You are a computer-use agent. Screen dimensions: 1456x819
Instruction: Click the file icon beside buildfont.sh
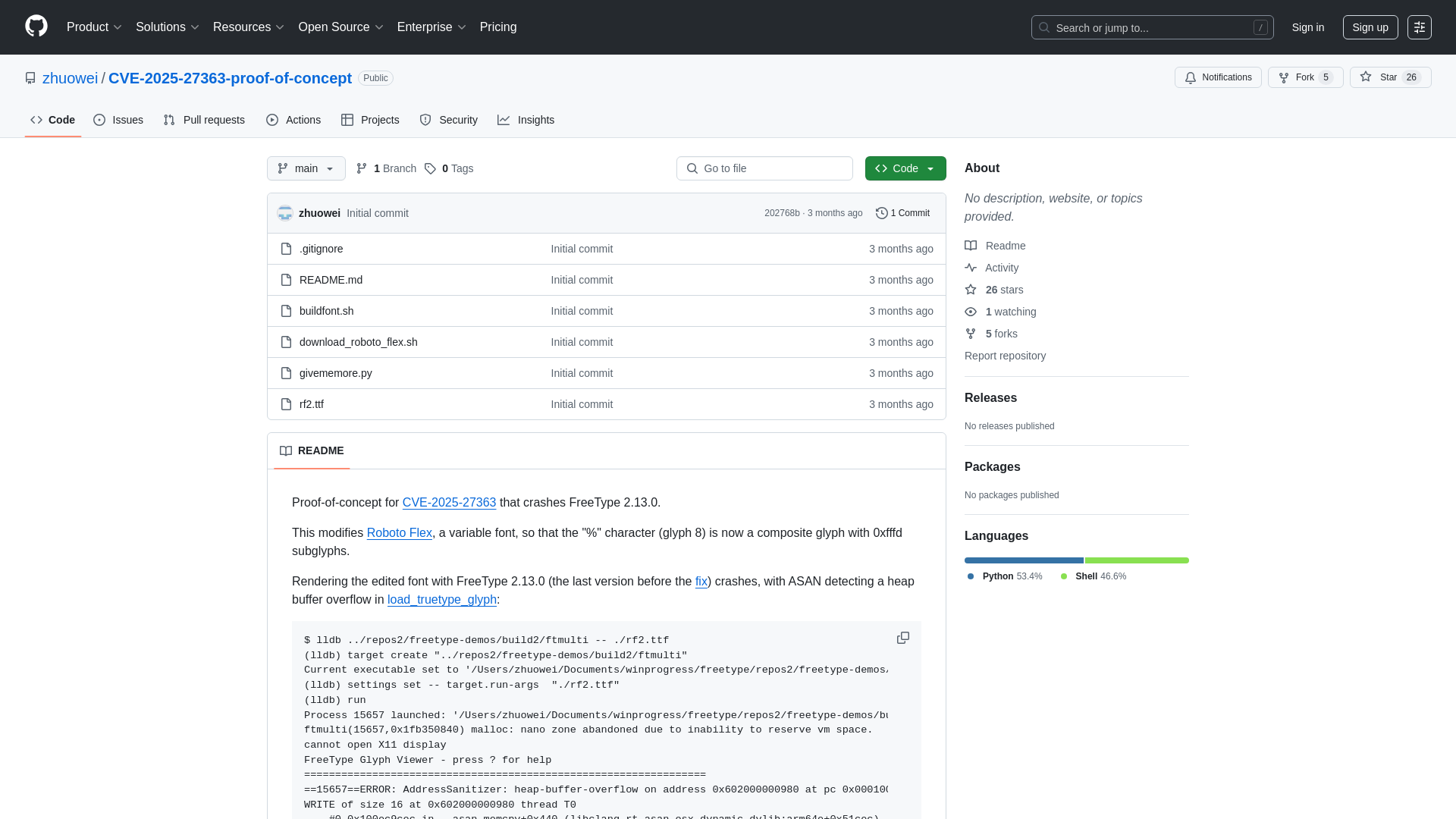pos(286,311)
